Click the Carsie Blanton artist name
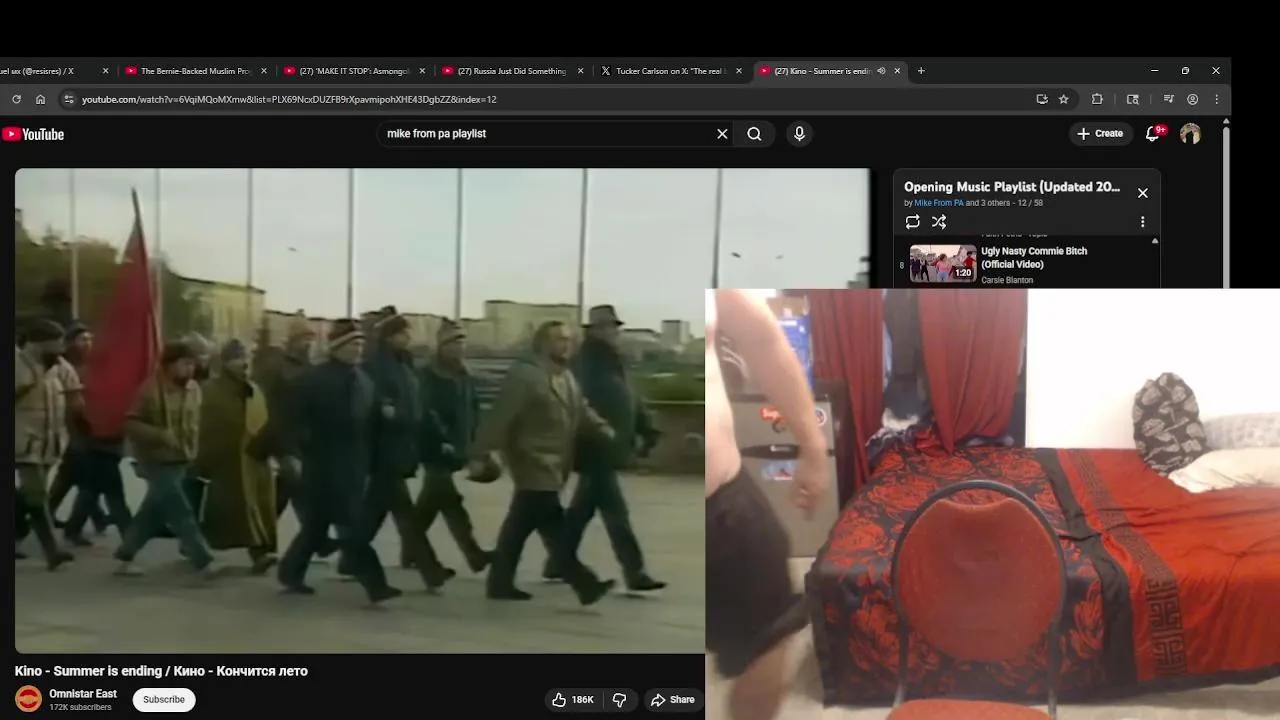Image resolution: width=1280 pixels, height=720 pixels. click(1007, 280)
